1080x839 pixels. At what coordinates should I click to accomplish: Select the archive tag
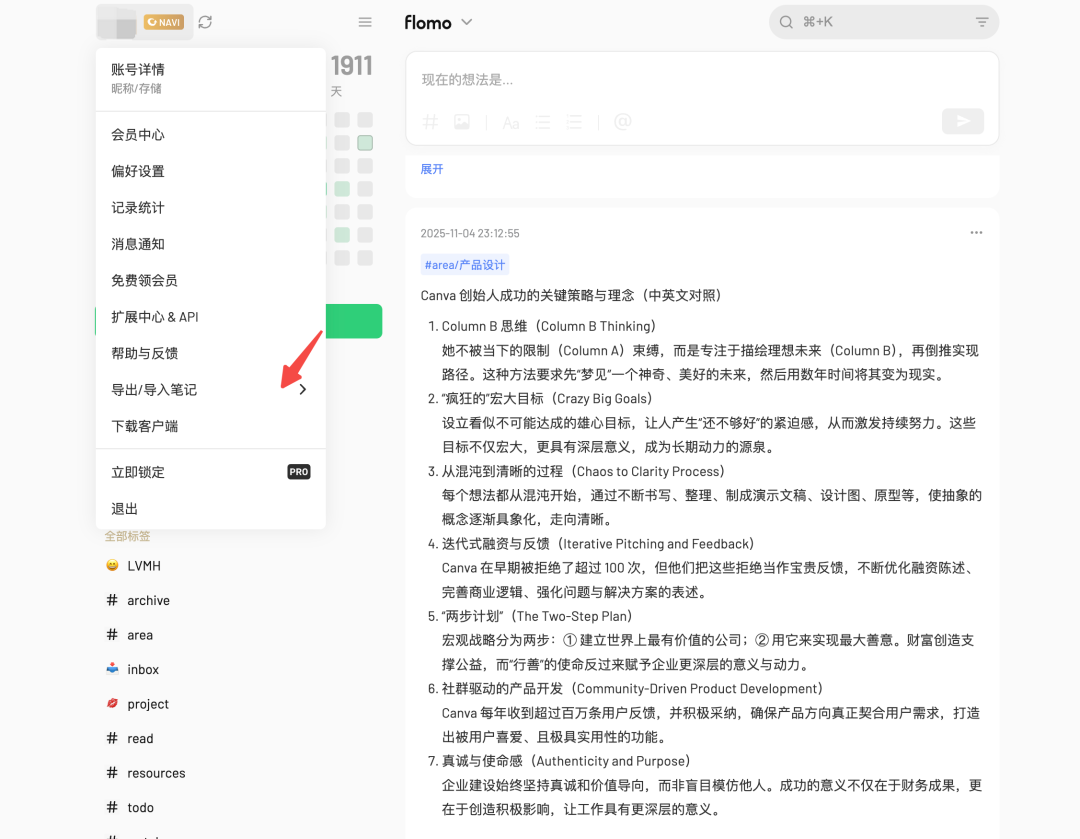point(148,601)
